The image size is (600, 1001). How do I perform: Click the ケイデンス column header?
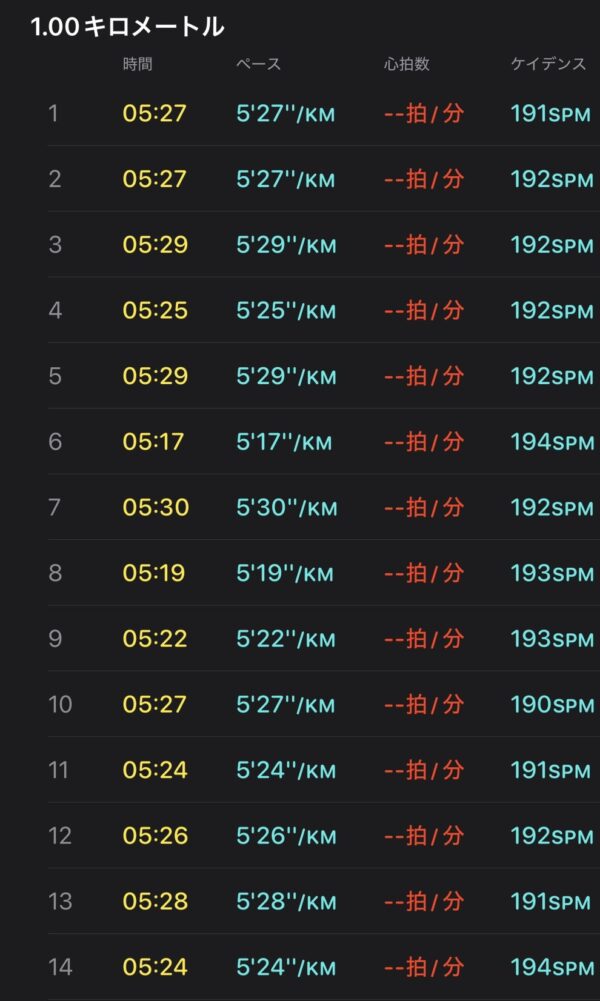click(549, 65)
